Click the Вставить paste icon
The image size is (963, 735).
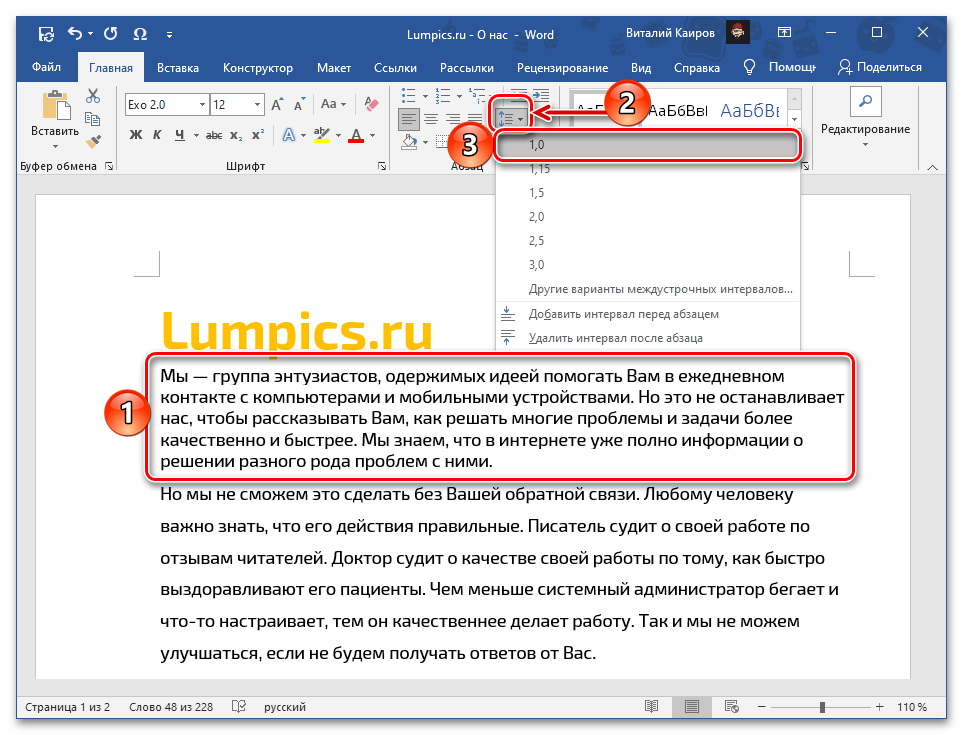click(55, 105)
